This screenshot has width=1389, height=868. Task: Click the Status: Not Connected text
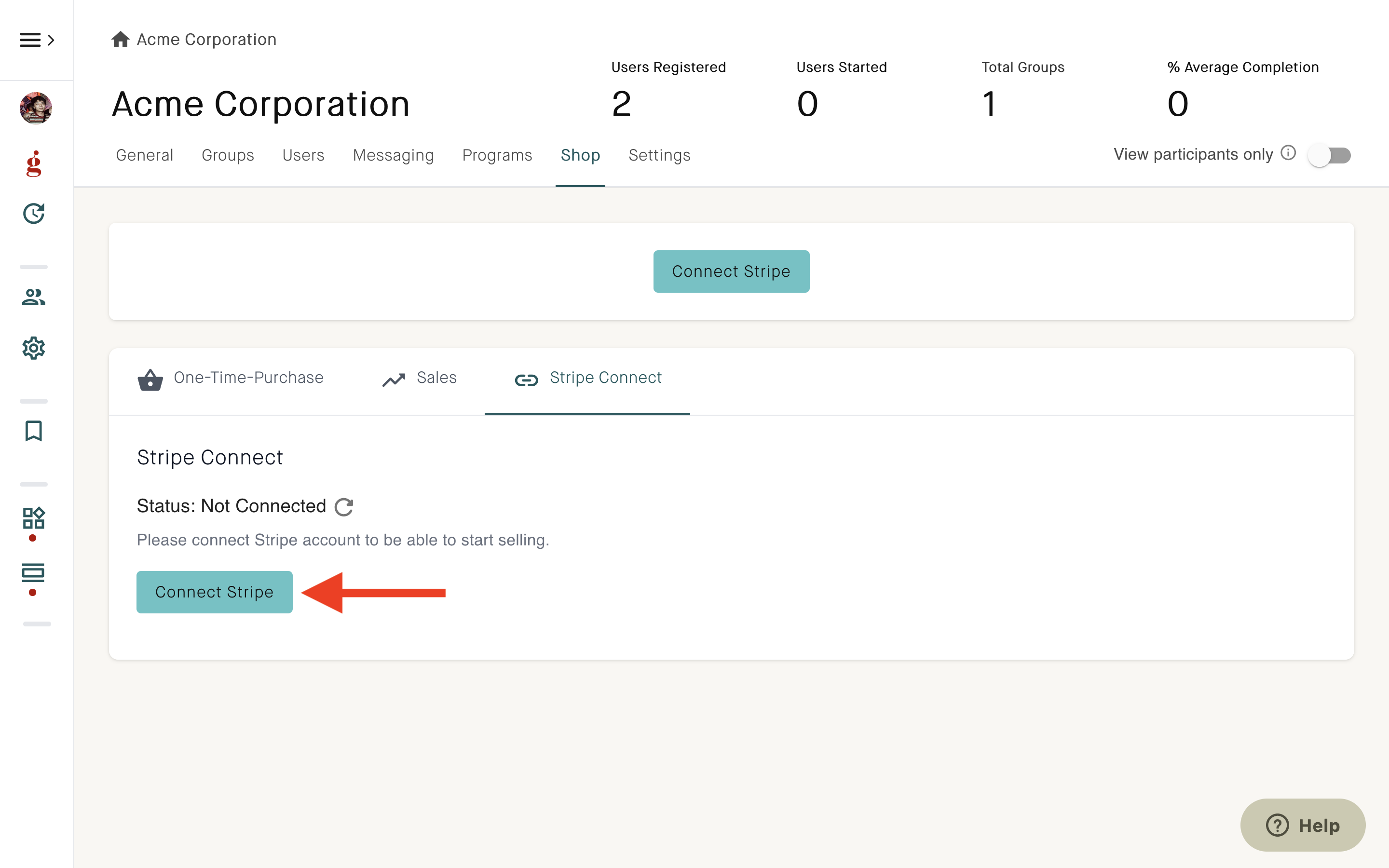pos(231,506)
